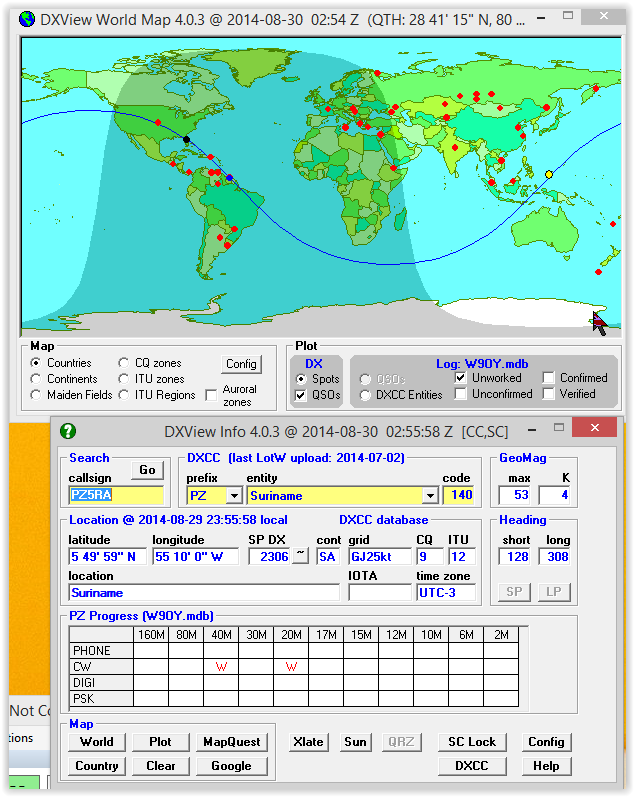The width and height of the screenshot is (634, 797).
Task: Toggle the Unworked checkbox
Action: pos(461,378)
